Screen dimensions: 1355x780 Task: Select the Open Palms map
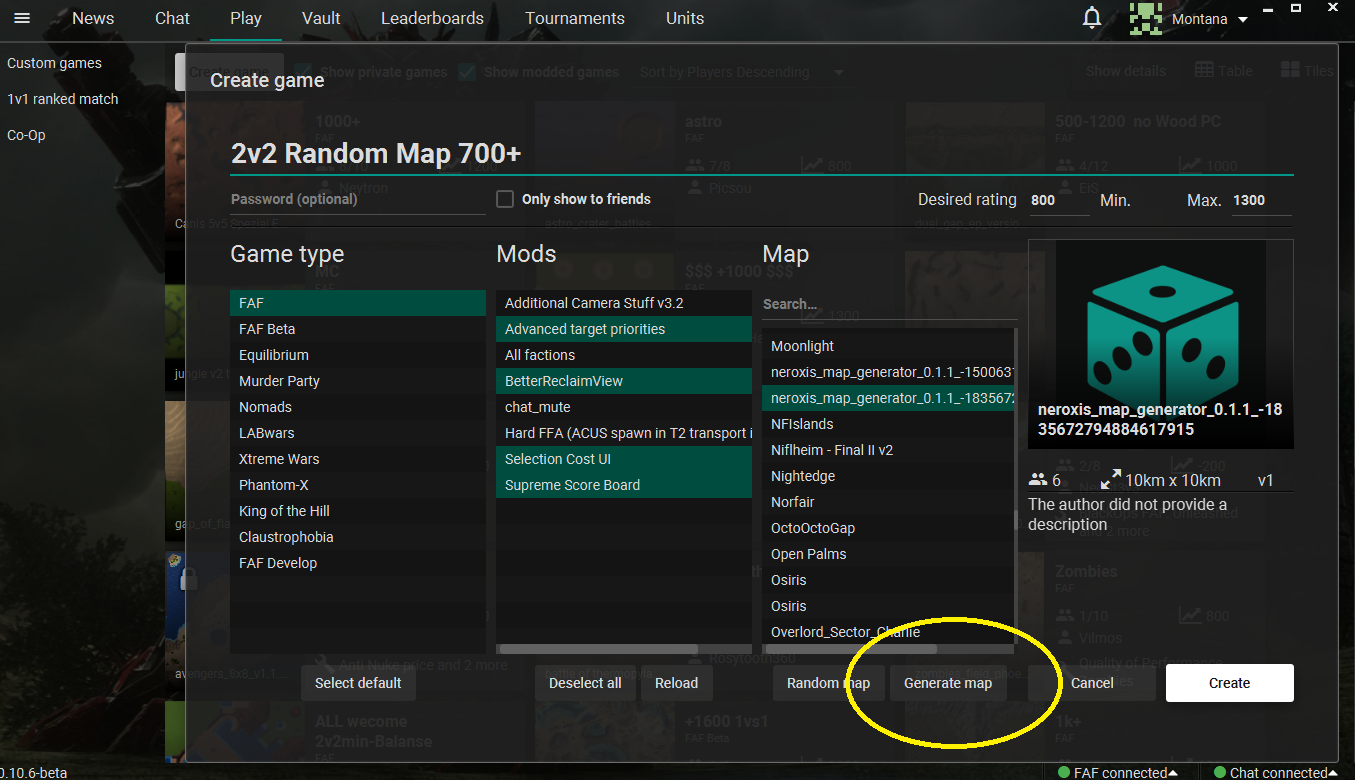click(x=888, y=554)
